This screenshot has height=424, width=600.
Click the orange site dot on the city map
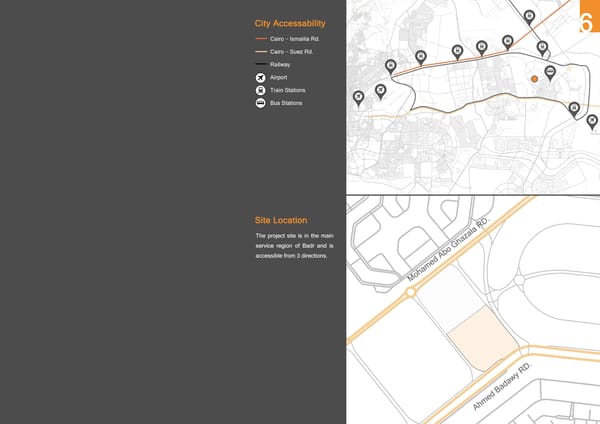534,77
